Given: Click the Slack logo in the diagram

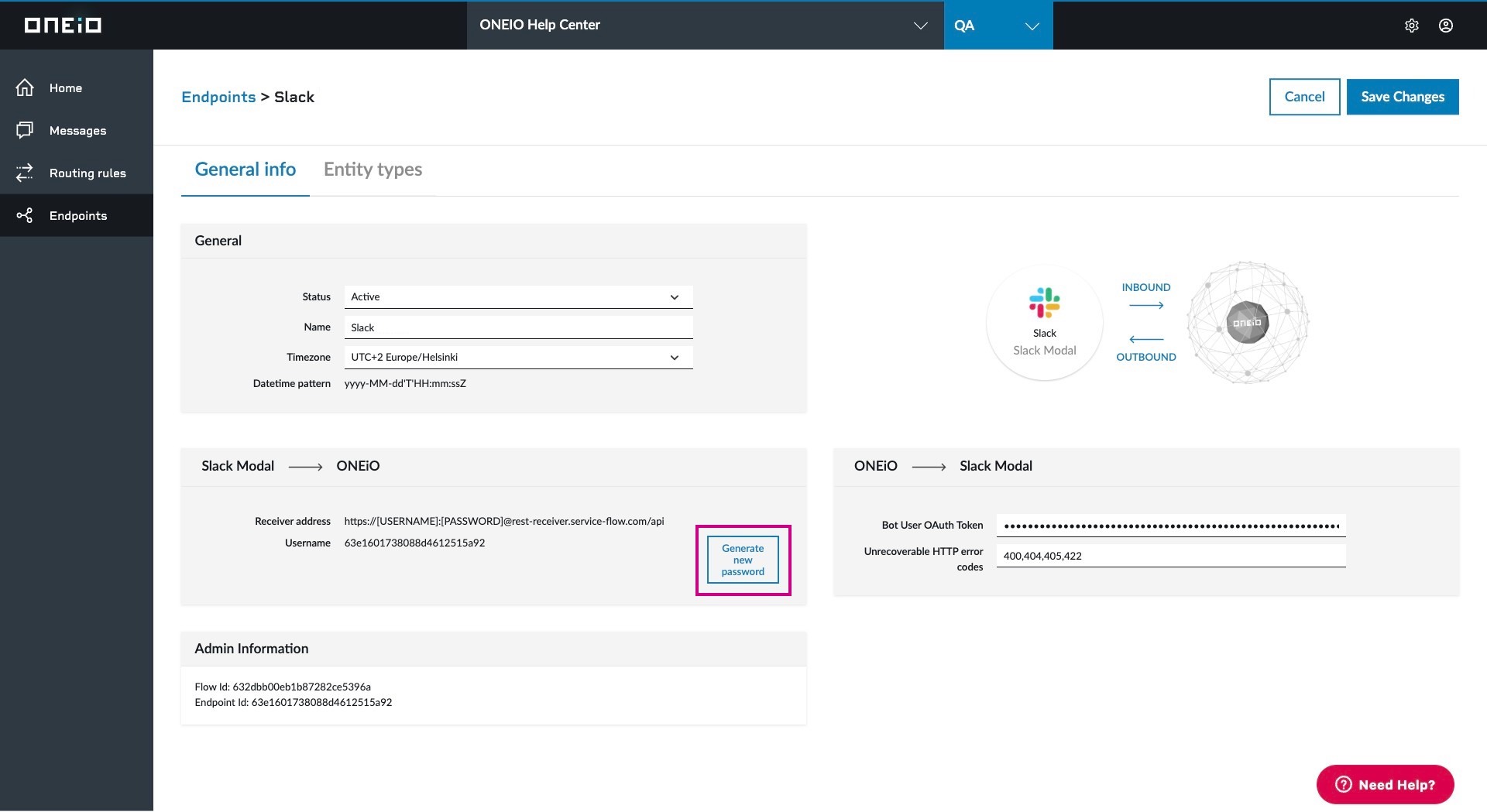Looking at the screenshot, I should pos(1044,303).
